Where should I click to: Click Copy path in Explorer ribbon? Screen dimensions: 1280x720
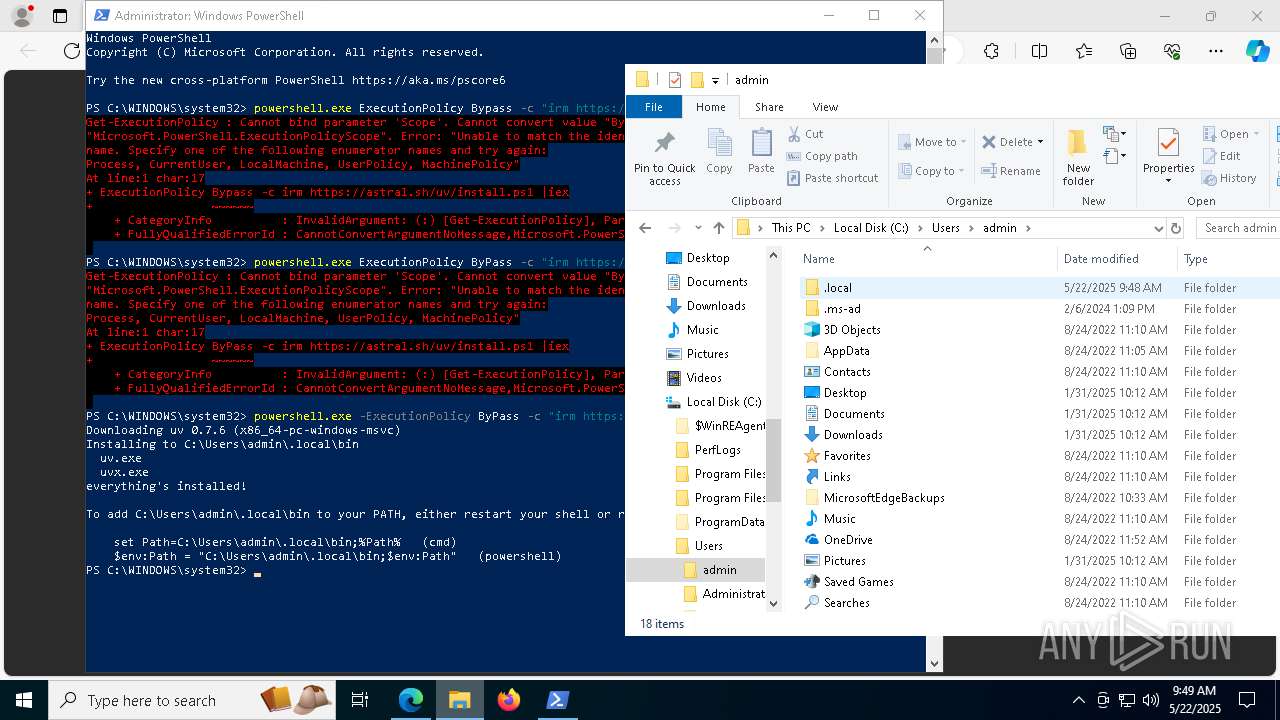click(821, 155)
